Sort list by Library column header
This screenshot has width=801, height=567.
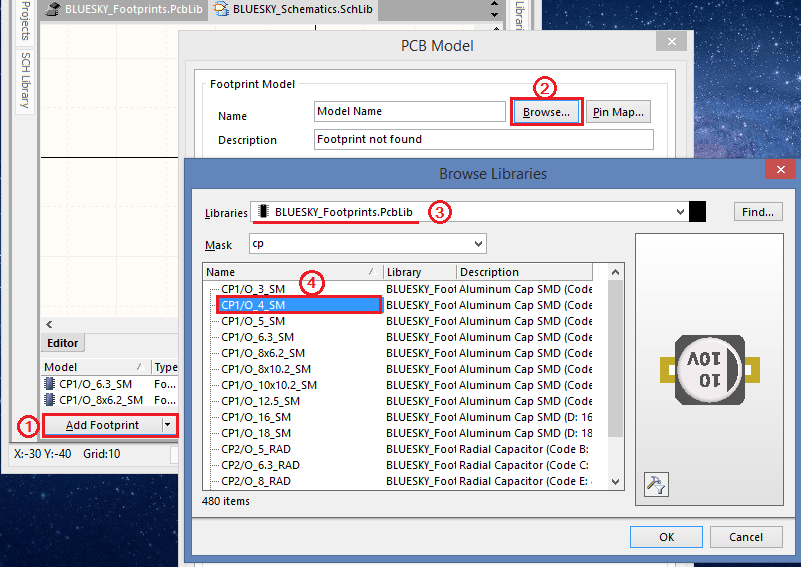[x=419, y=272]
